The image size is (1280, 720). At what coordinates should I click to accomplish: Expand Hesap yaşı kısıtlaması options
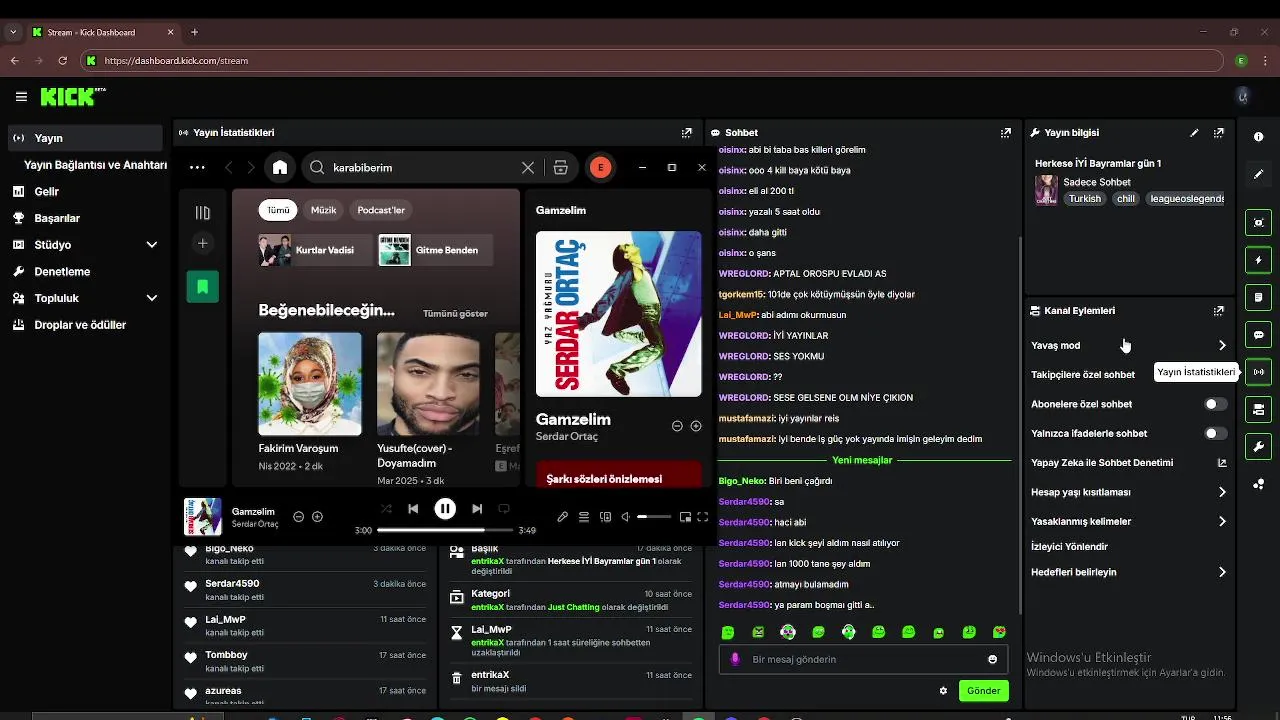pyautogui.click(x=1222, y=492)
